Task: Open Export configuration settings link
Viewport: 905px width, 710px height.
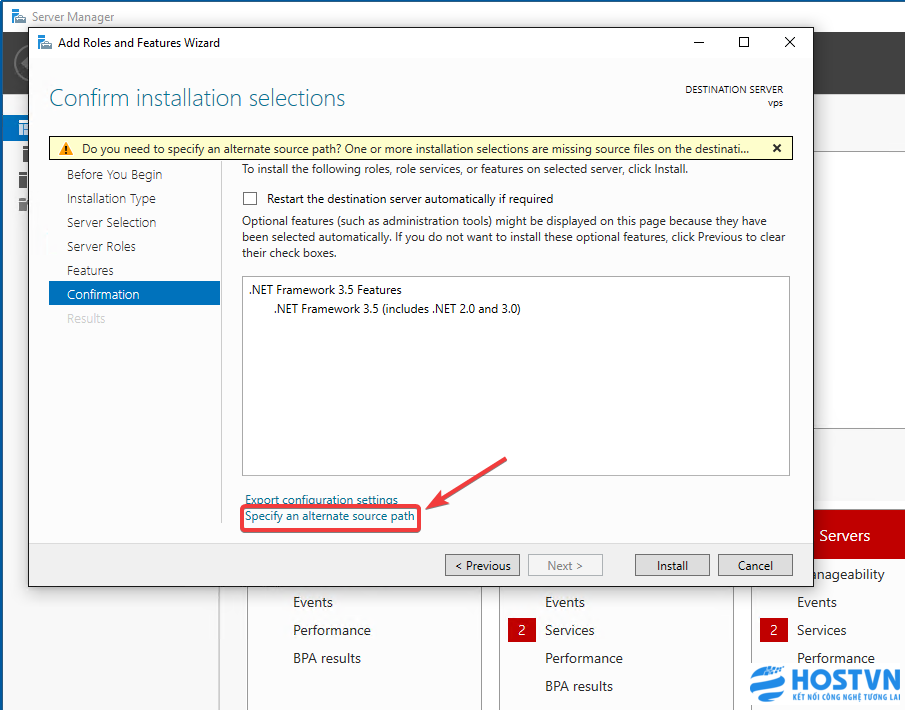Action: [321, 499]
